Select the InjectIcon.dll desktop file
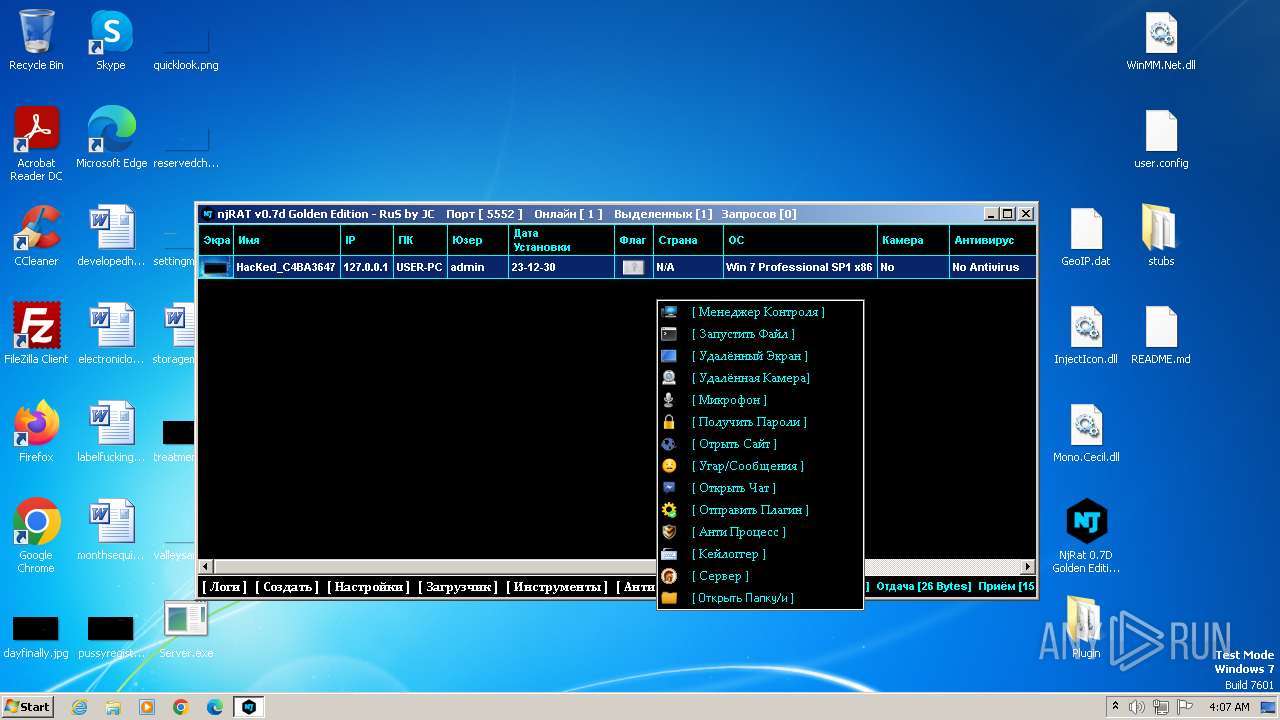Image resolution: width=1280 pixels, height=720 pixels. pyautogui.click(x=1086, y=335)
